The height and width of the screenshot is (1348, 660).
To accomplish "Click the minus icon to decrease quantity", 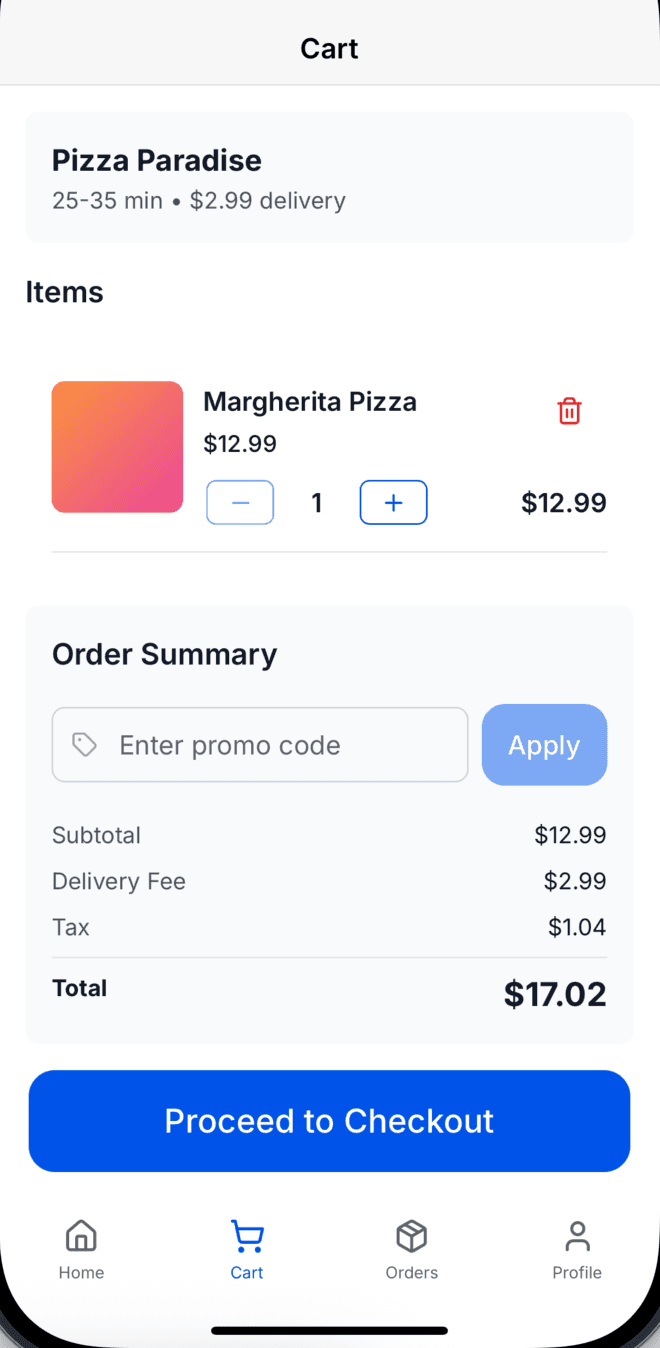I will click(x=240, y=502).
